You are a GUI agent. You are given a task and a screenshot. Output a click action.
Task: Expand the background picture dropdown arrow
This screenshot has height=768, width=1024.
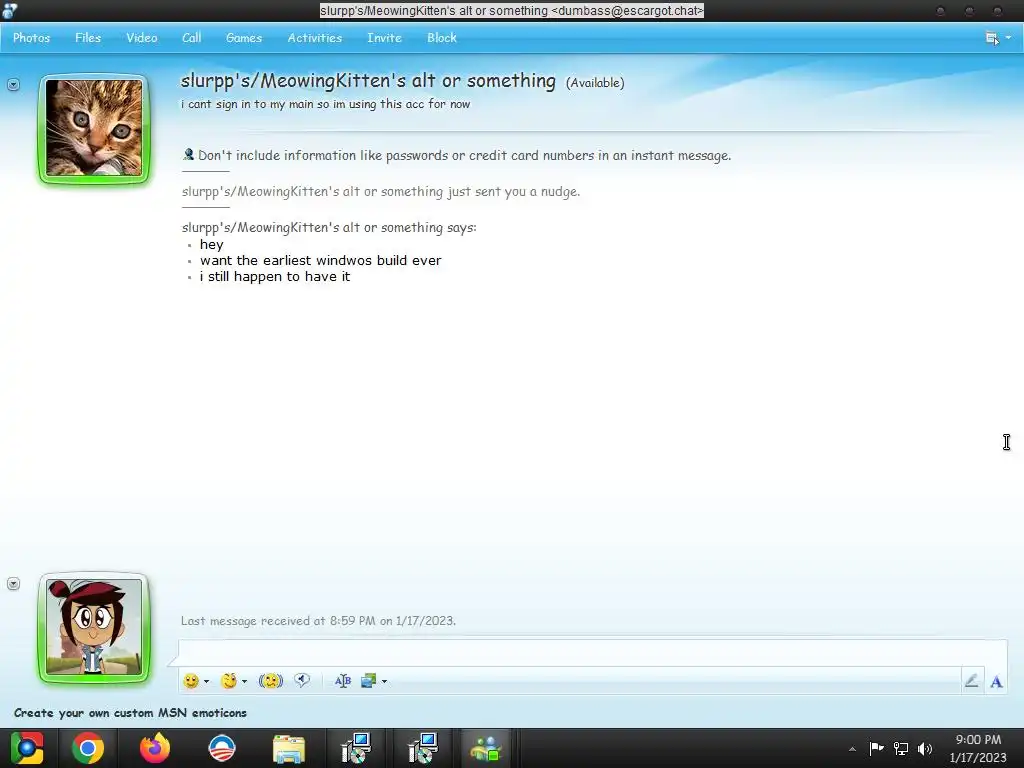pyautogui.click(x=384, y=681)
